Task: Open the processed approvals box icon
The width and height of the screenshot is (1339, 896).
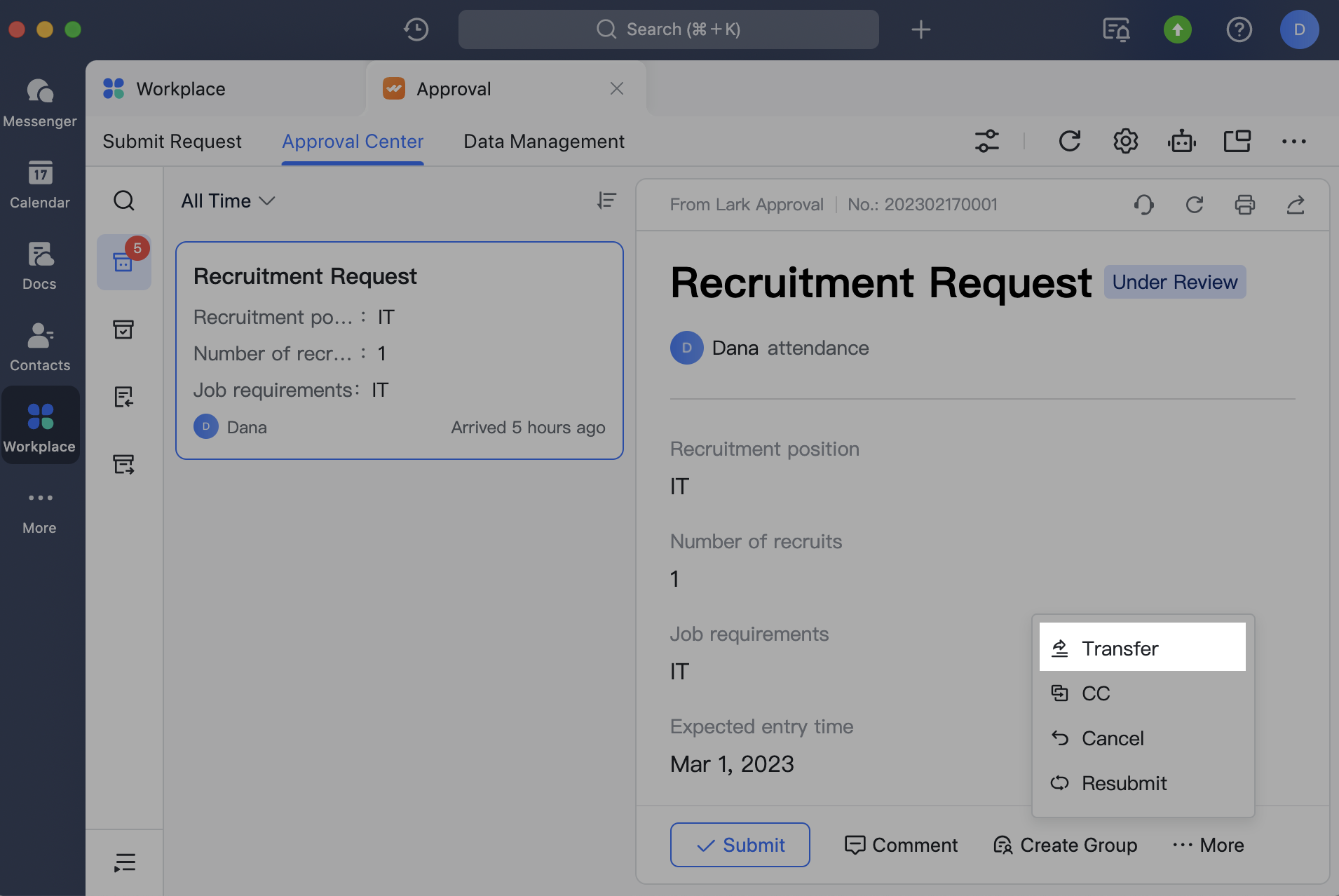Action: tap(124, 329)
